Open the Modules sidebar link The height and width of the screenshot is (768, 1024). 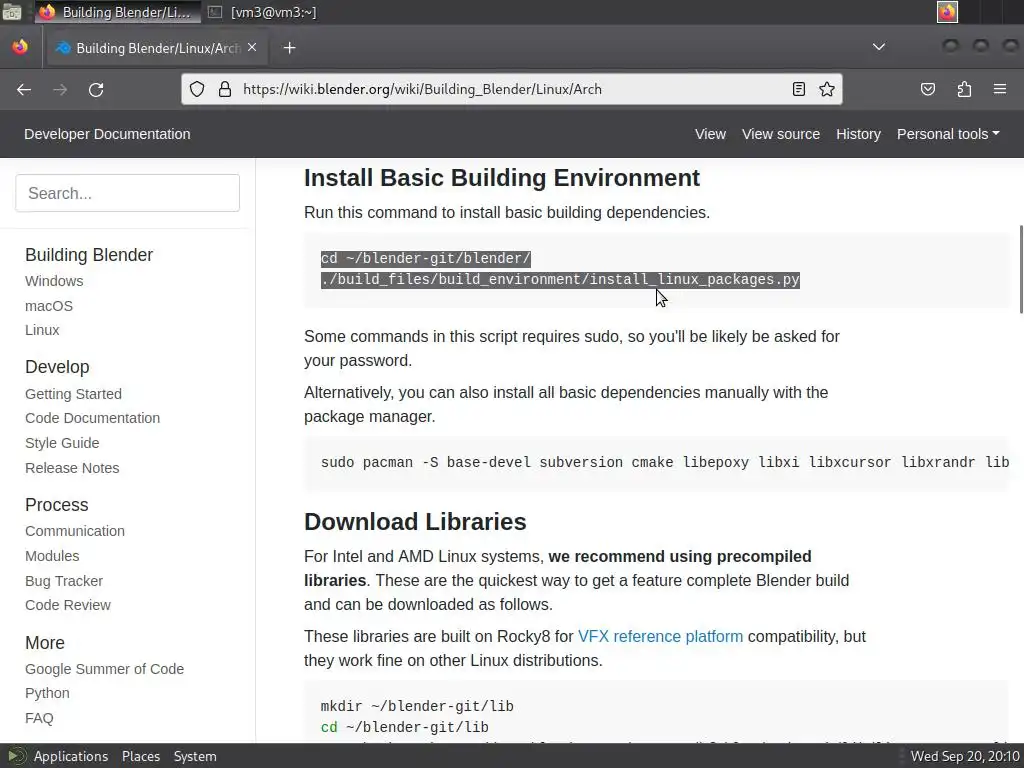pyautogui.click(x=52, y=556)
